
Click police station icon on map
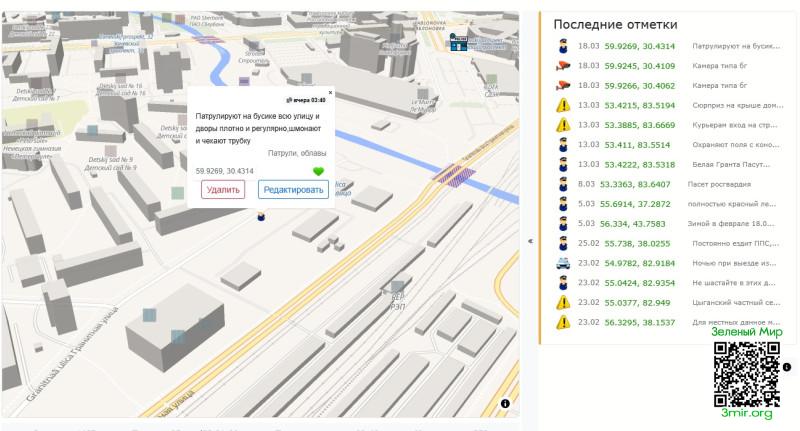pyautogui.click(x=459, y=41)
